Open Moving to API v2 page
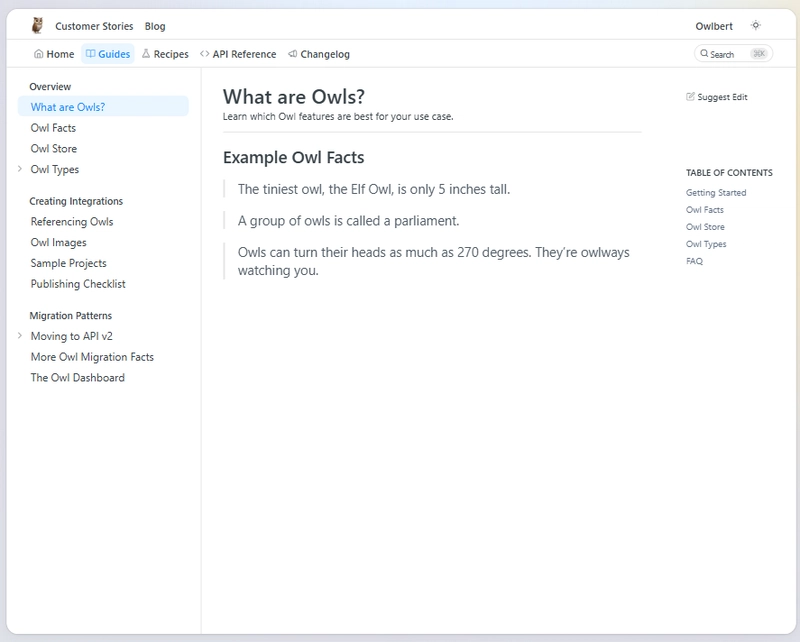Image resolution: width=800 pixels, height=642 pixels. [x=71, y=336]
